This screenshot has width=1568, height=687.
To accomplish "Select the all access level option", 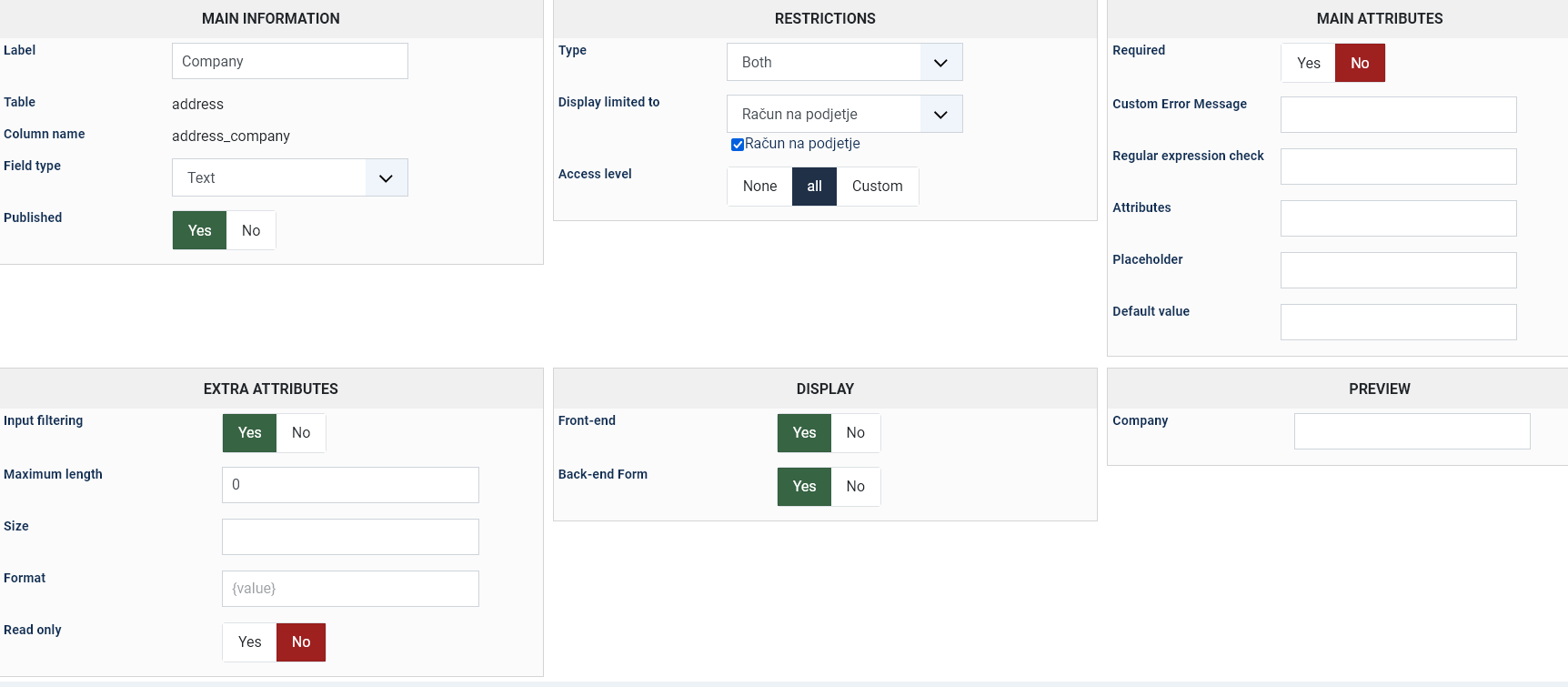I will click(814, 187).
